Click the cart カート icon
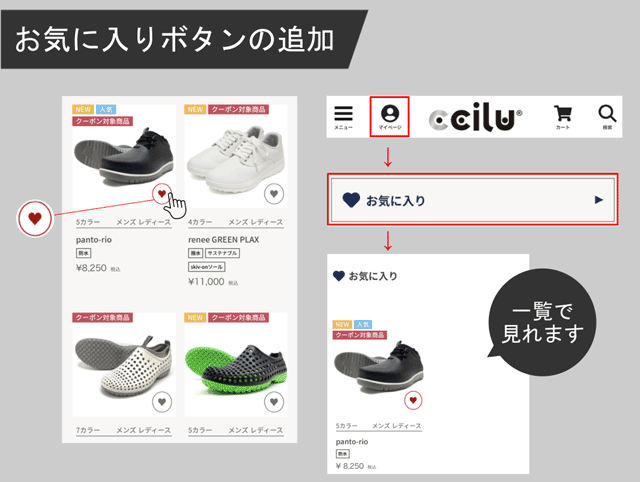 point(563,117)
